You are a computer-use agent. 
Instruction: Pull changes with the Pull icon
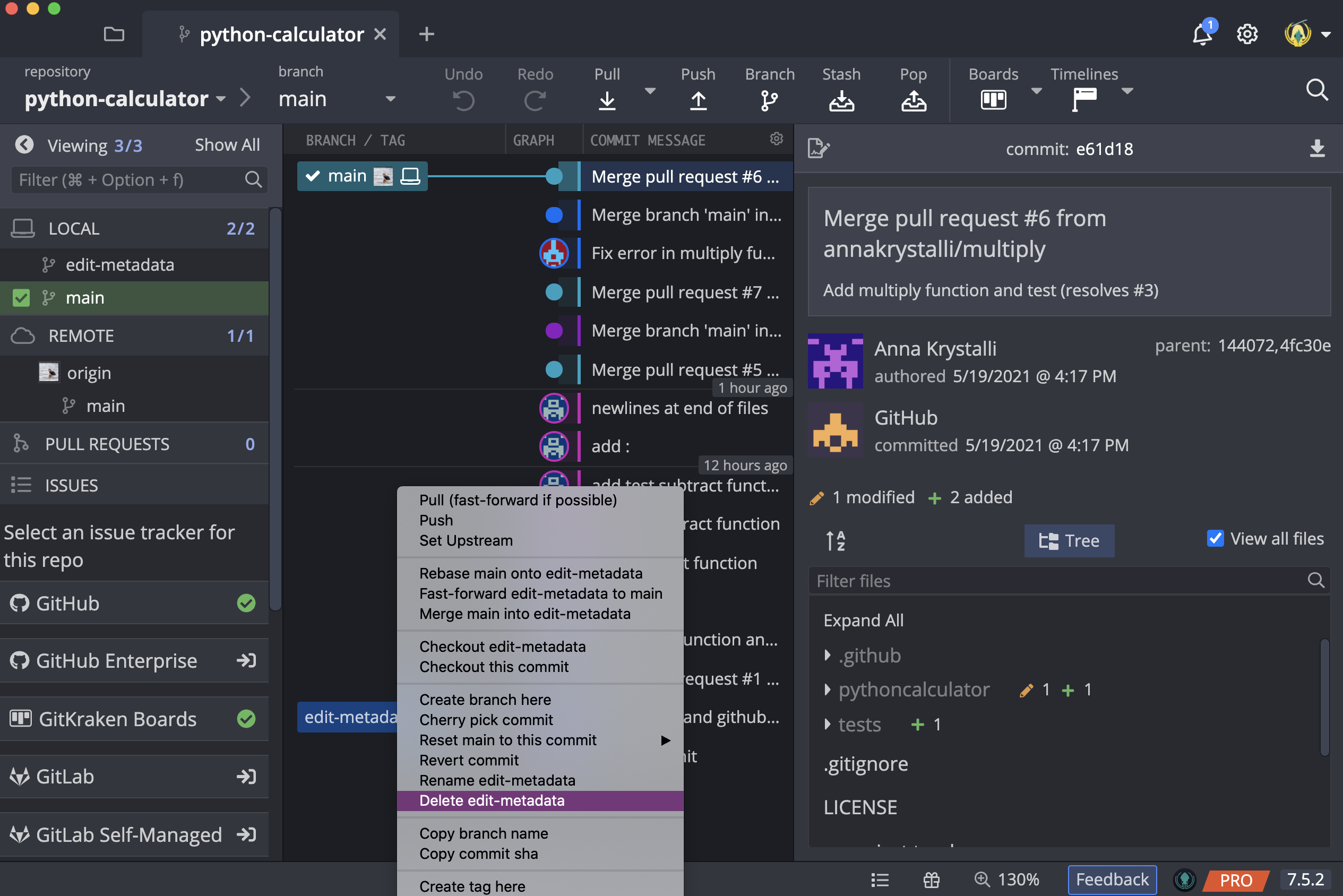[607, 100]
